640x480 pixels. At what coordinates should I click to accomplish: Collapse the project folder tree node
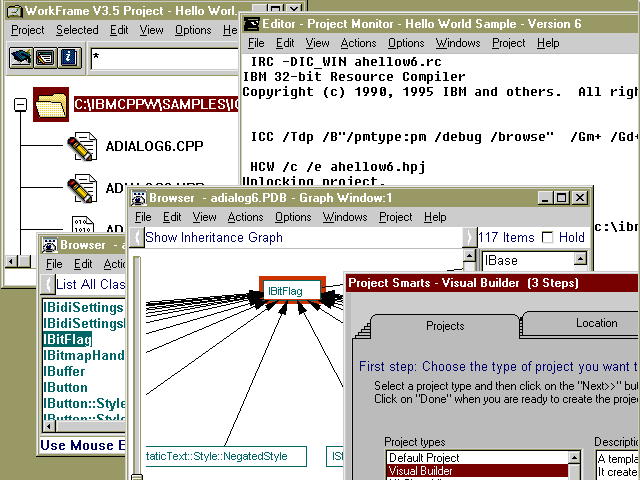pyautogui.click(x=20, y=105)
